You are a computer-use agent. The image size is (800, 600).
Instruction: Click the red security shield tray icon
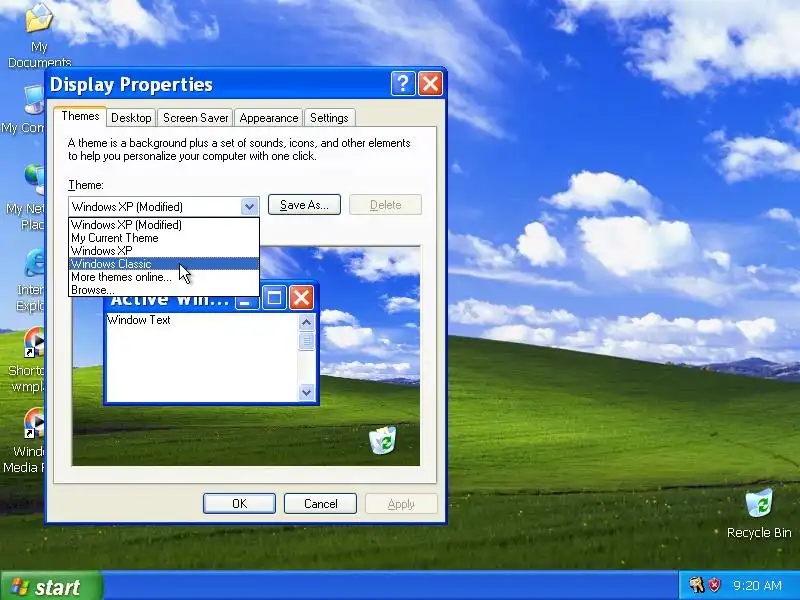coord(714,585)
